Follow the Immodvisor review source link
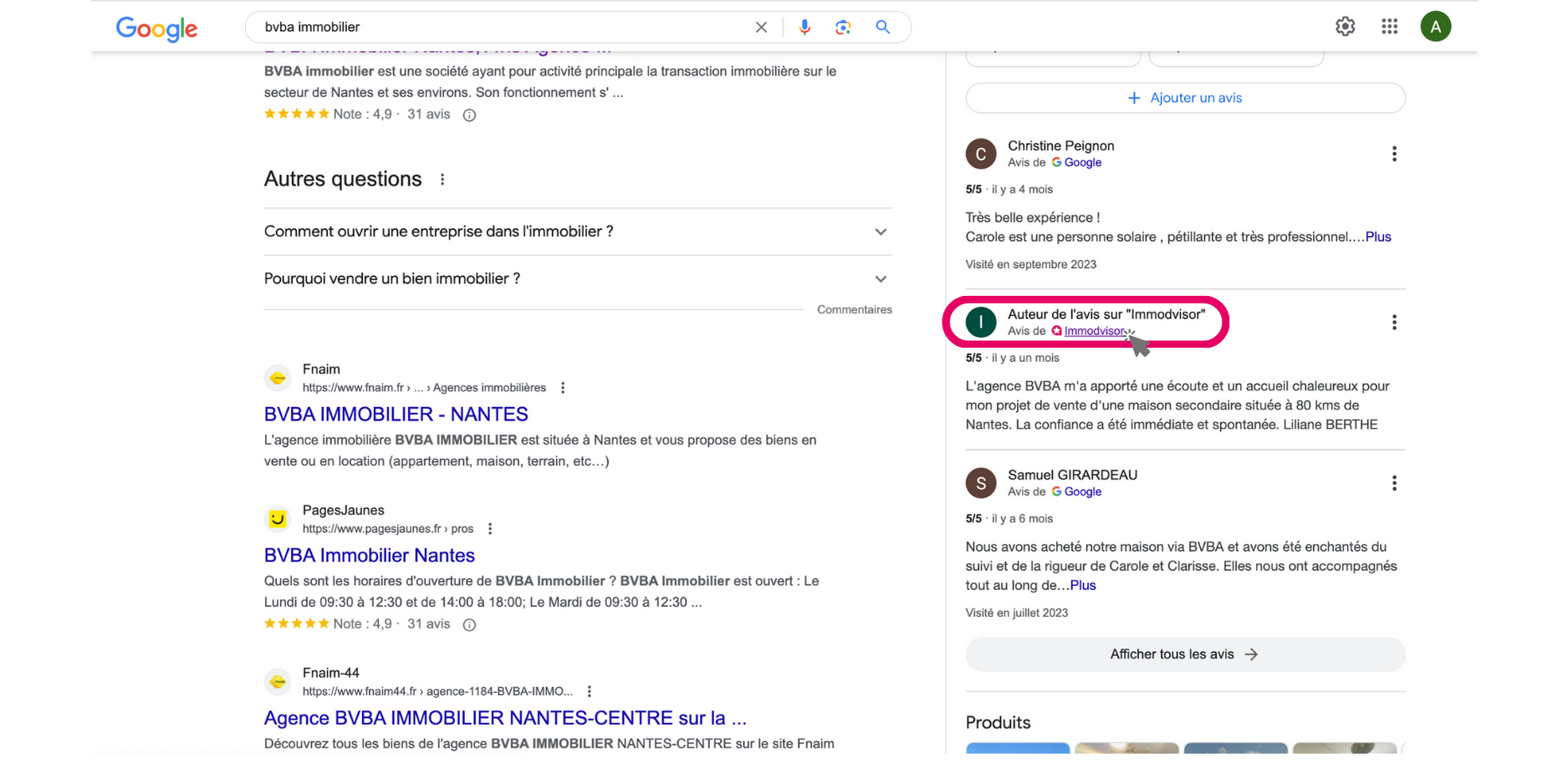This screenshot has width=1568, height=784. 1094,331
